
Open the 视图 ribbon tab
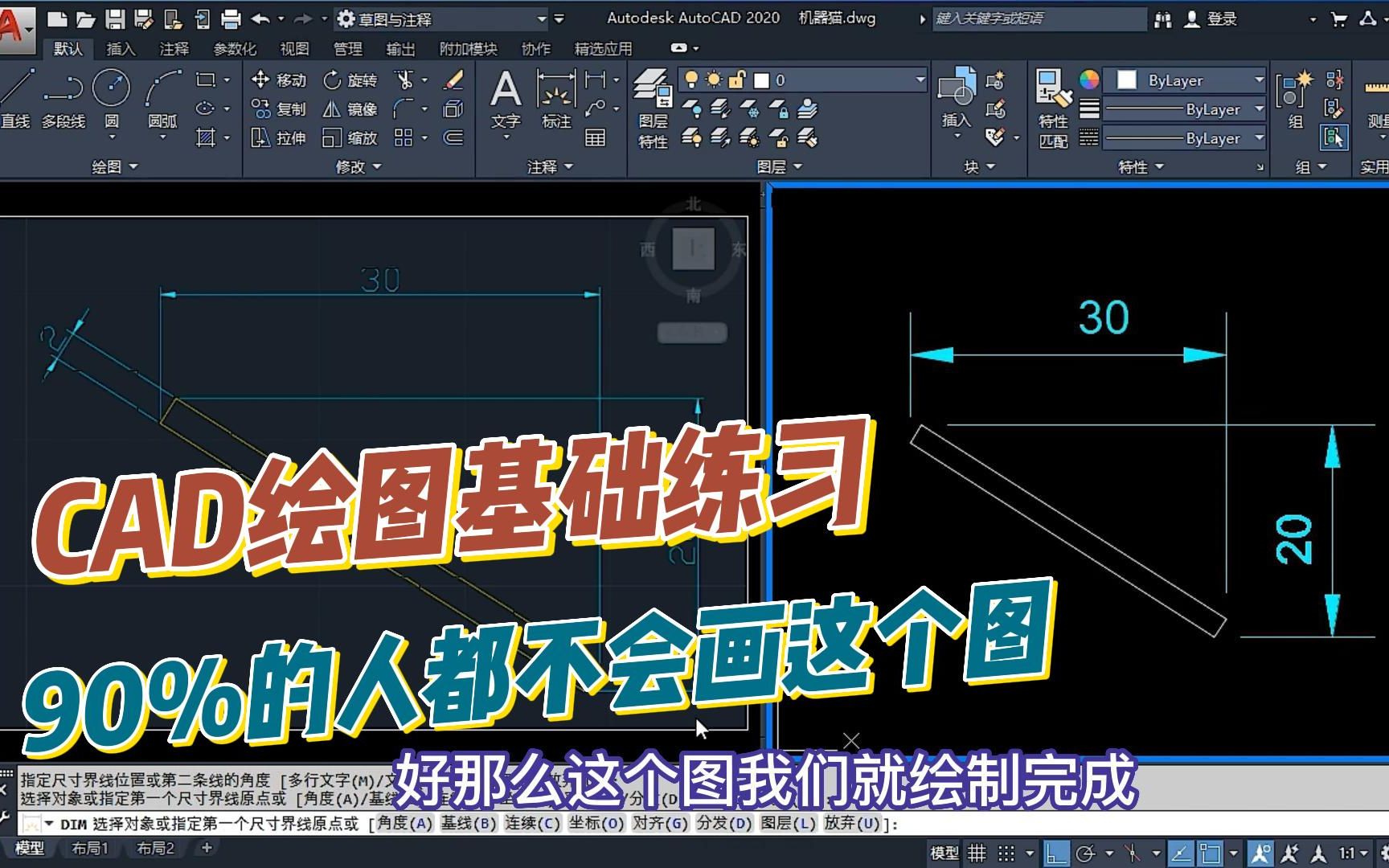click(x=294, y=48)
